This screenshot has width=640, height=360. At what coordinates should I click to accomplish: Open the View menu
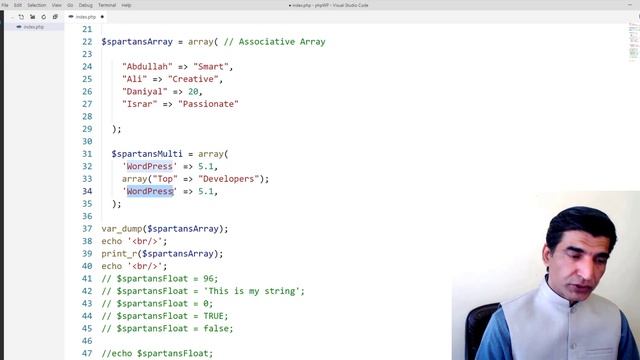pyautogui.click(x=57, y=5)
